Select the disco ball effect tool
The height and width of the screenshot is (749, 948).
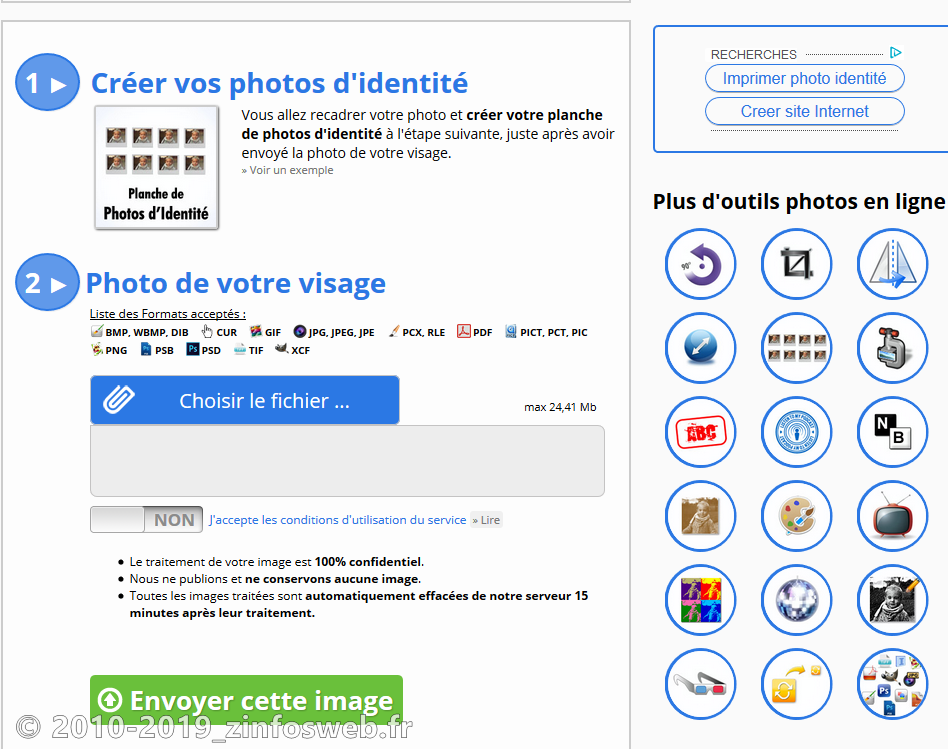click(x=796, y=600)
